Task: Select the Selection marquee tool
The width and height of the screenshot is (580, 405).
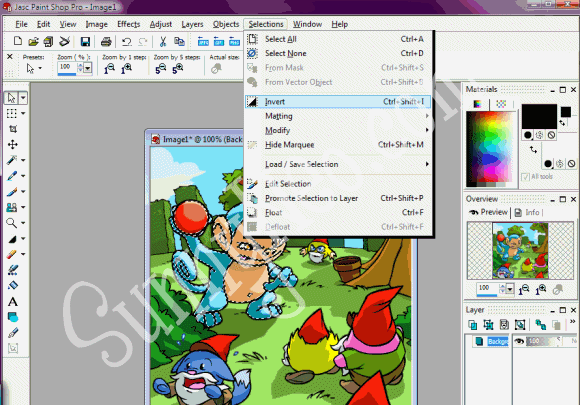Action: tap(12, 113)
